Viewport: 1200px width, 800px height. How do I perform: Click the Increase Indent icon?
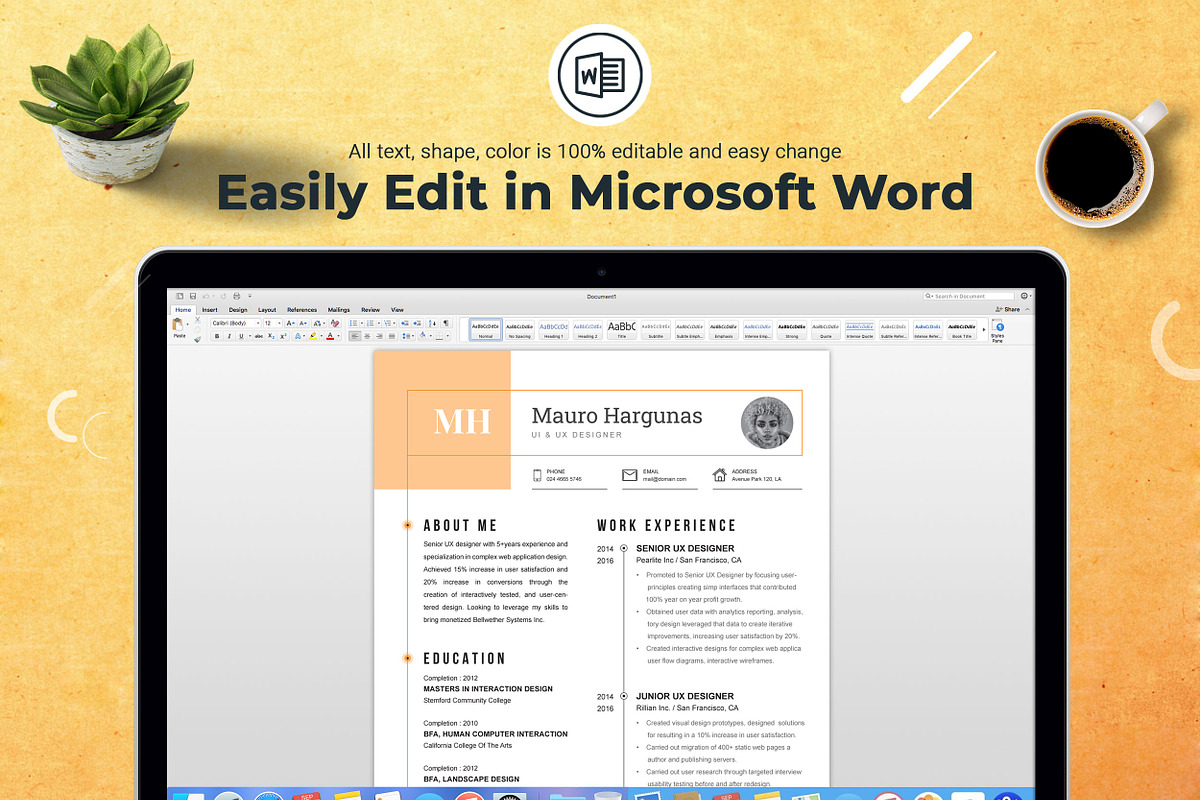click(x=417, y=323)
